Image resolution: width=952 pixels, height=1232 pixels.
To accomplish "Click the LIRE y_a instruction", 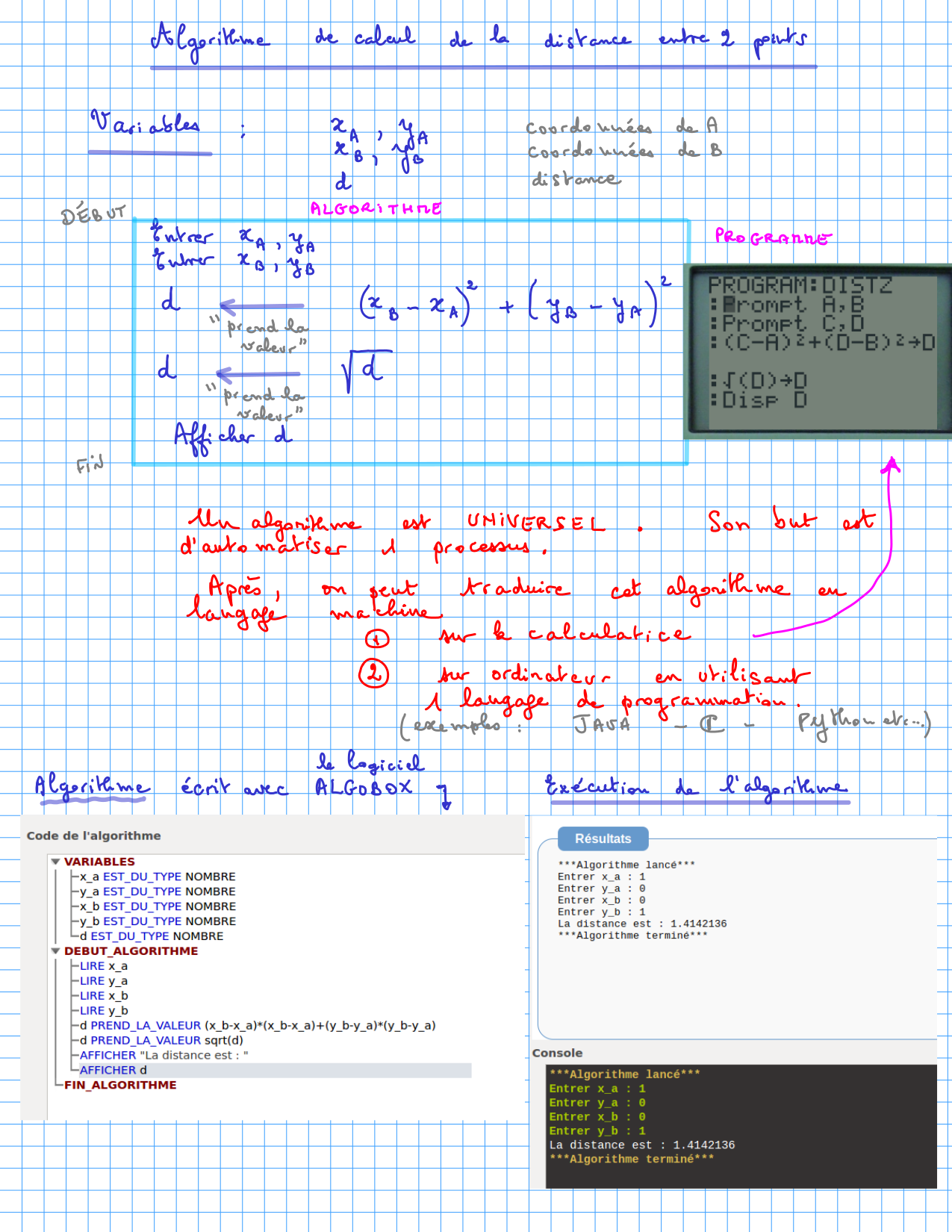I will pyautogui.click(x=104, y=981).
